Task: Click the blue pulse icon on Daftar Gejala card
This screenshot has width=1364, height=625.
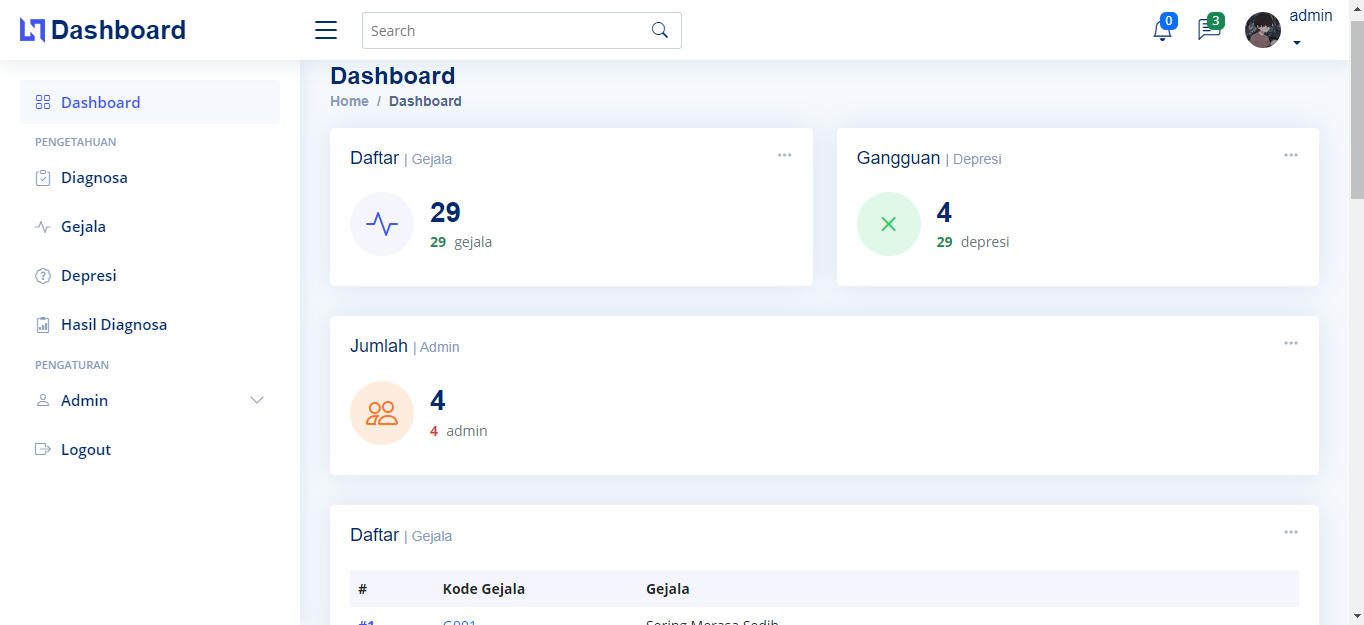Action: tap(381, 224)
